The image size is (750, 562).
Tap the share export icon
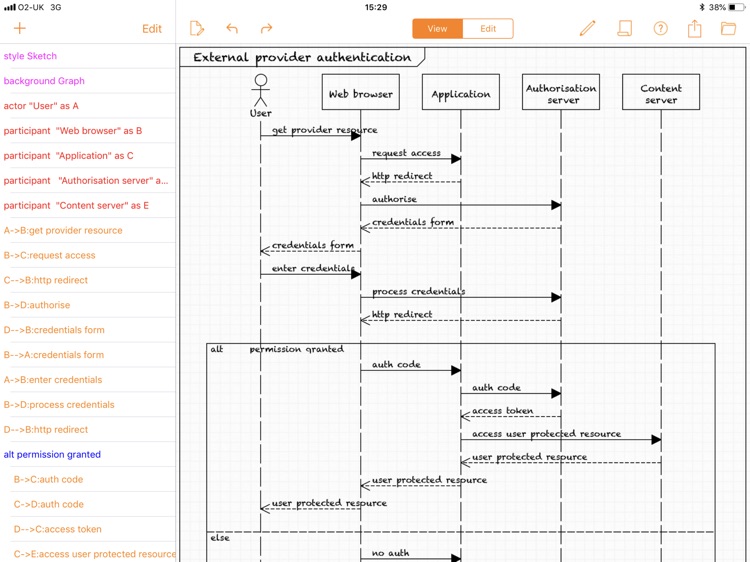click(x=695, y=28)
